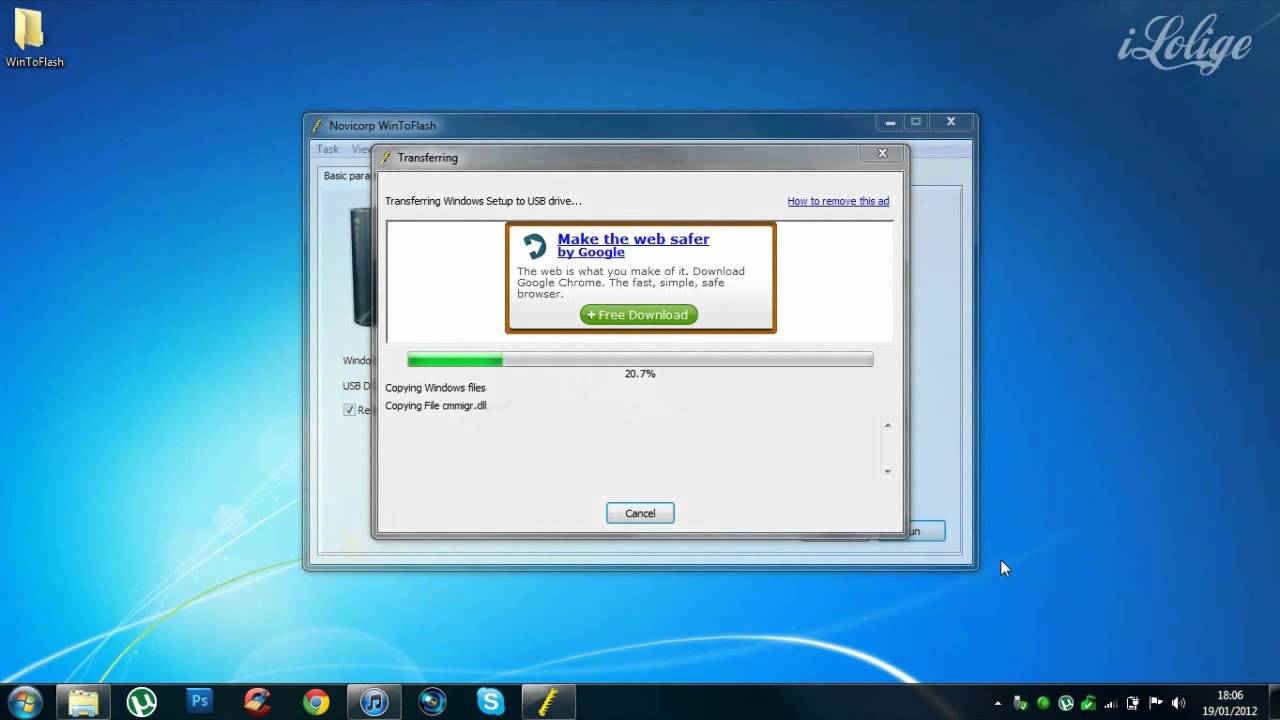1280x720 pixels.
Task: Click log scroll down arrow
Action: [887, 470]
